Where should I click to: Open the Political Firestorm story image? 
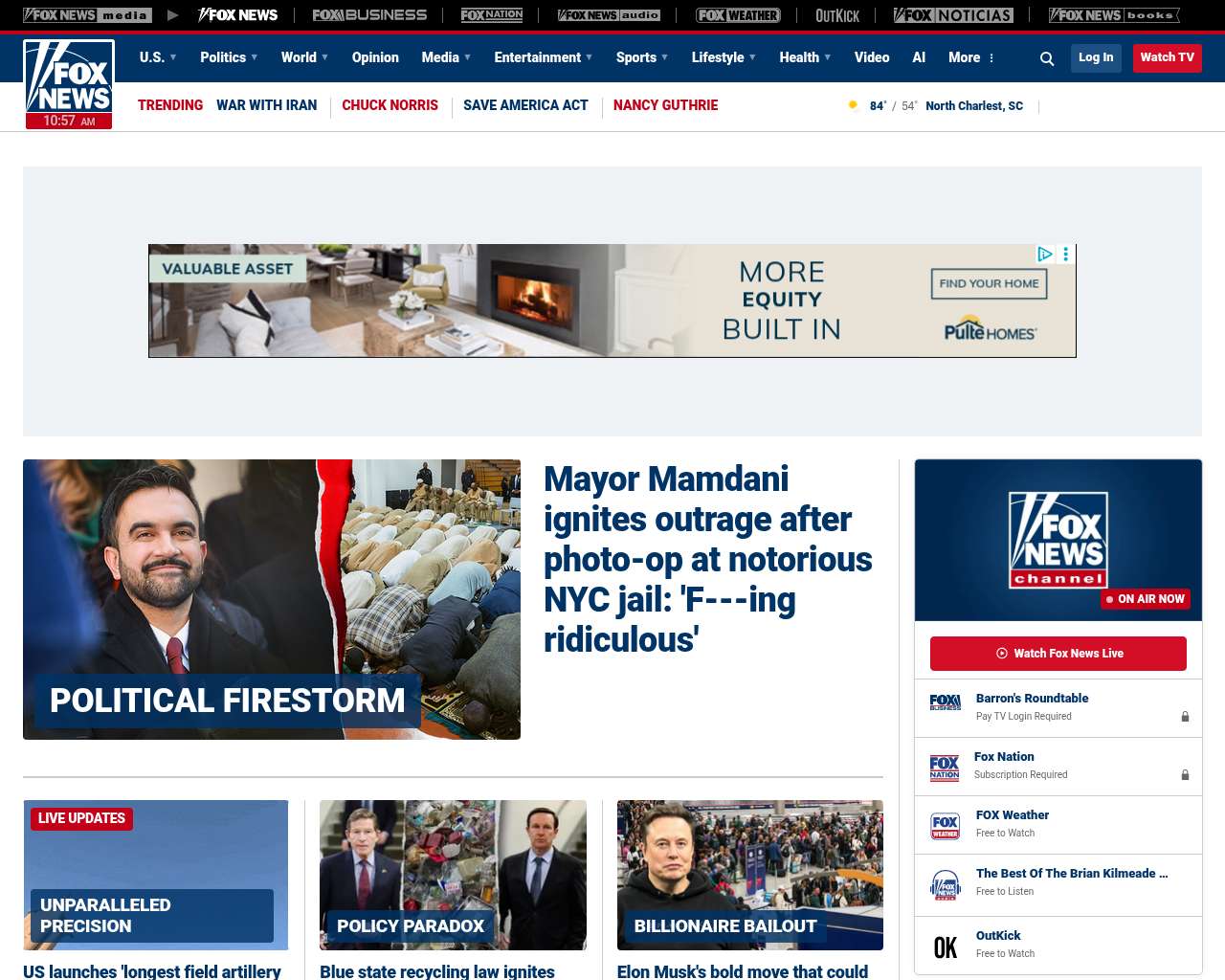click(x=272, y=599)
